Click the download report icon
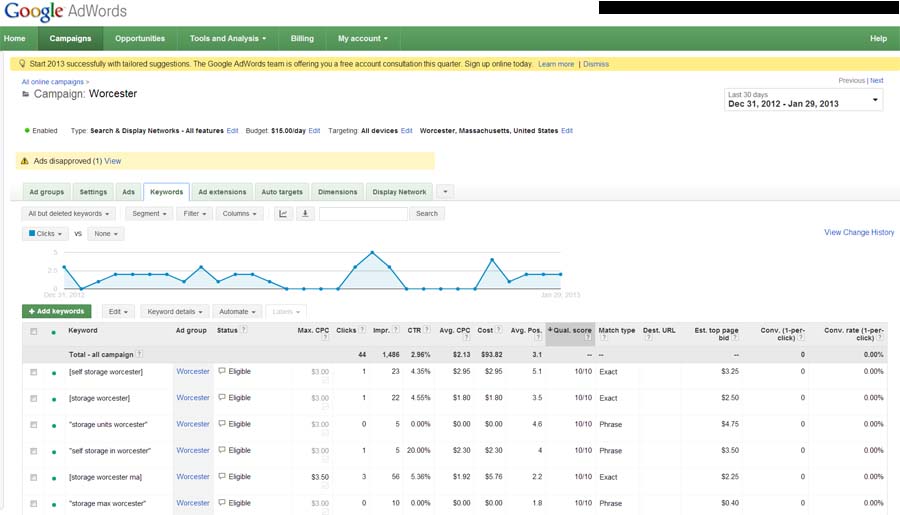Viewport: 900px width, 515px height. click(305, 214)
